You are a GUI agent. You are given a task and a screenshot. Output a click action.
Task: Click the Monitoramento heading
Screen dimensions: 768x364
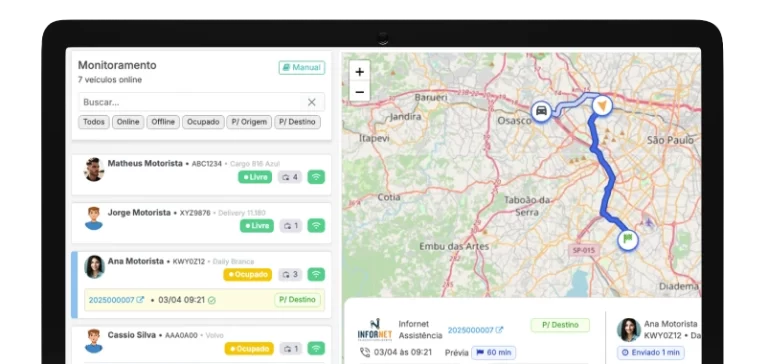117,65
